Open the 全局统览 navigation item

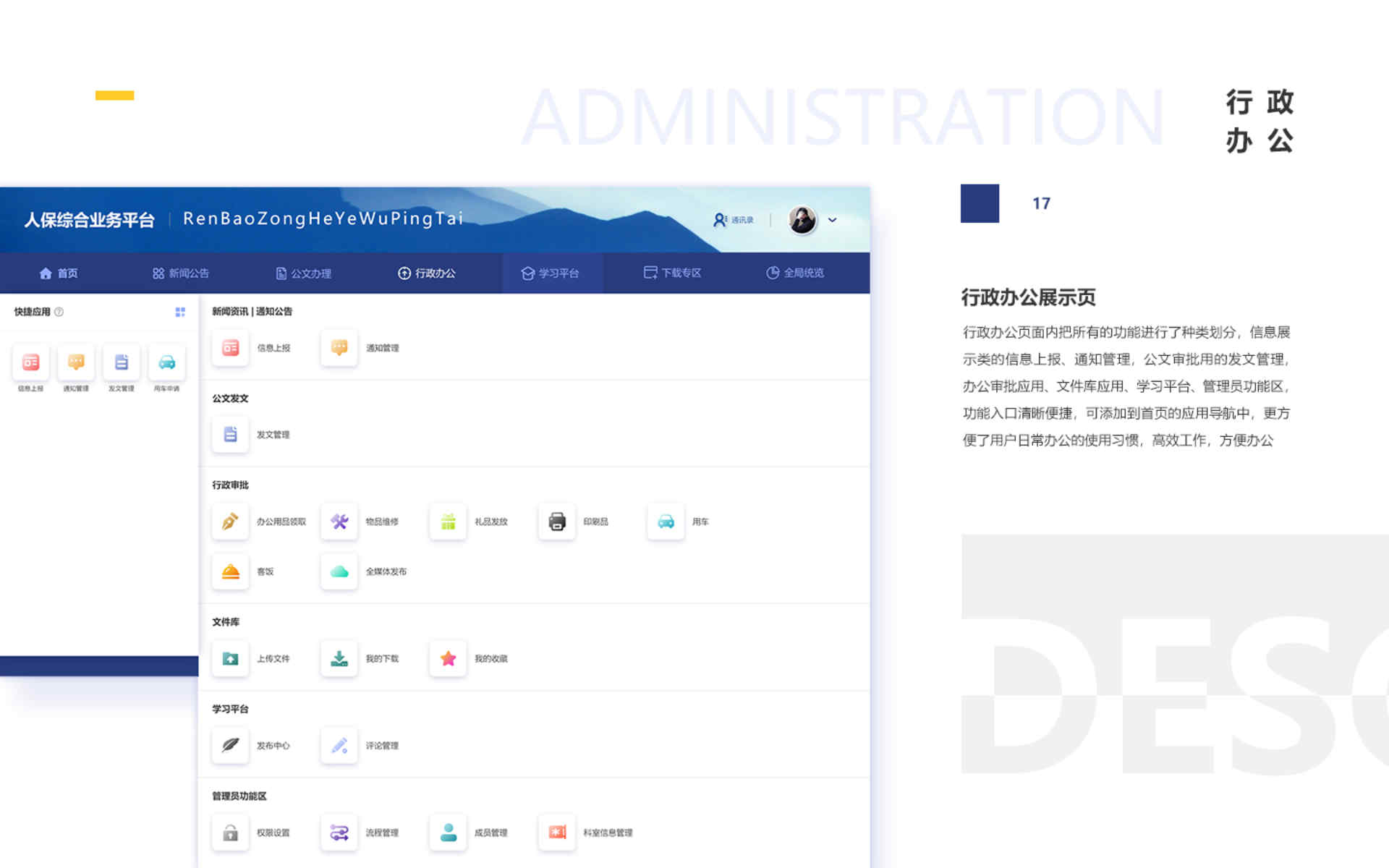(795, 273)
